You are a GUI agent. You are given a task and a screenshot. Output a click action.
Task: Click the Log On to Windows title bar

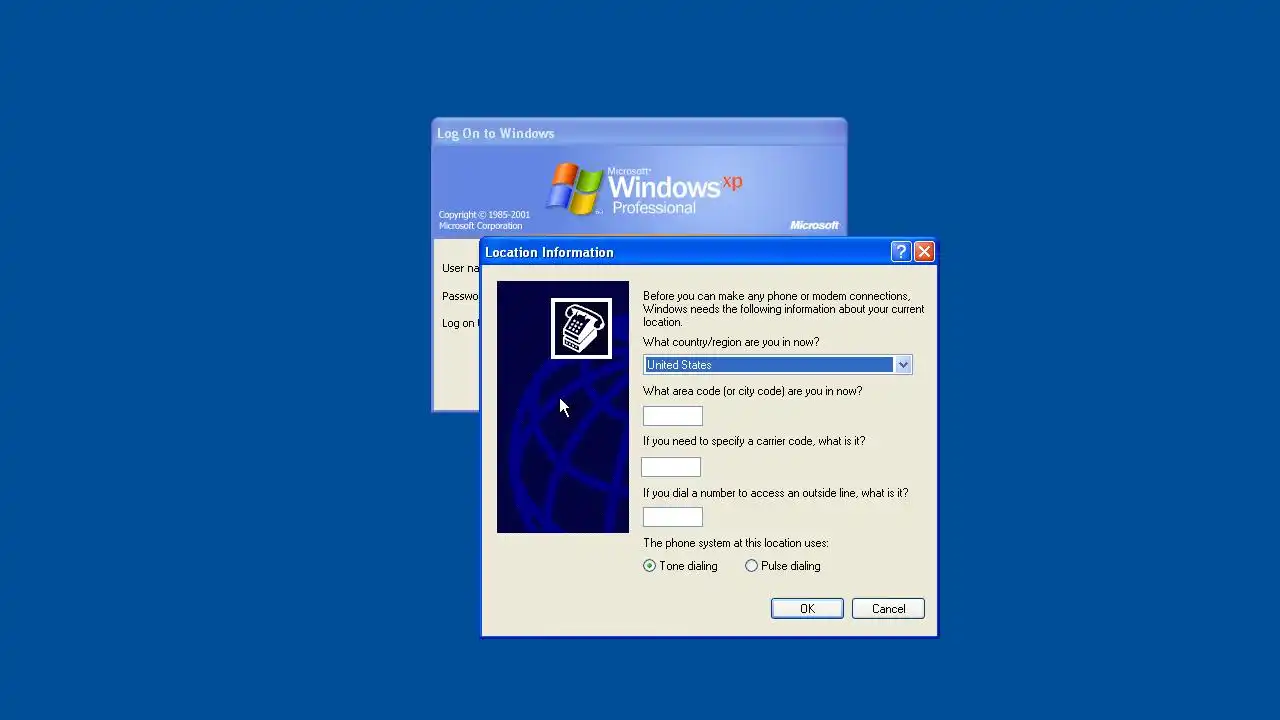(x=639, y=133)
